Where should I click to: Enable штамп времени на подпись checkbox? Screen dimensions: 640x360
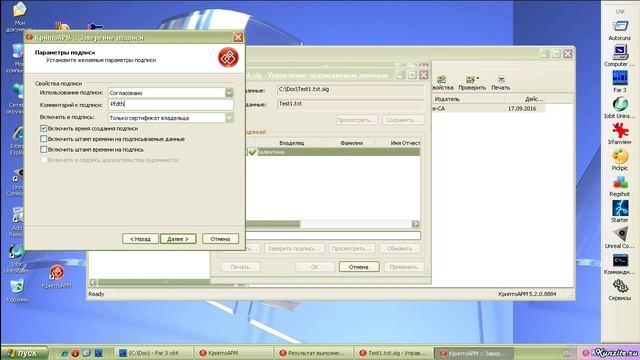[44, 150]
